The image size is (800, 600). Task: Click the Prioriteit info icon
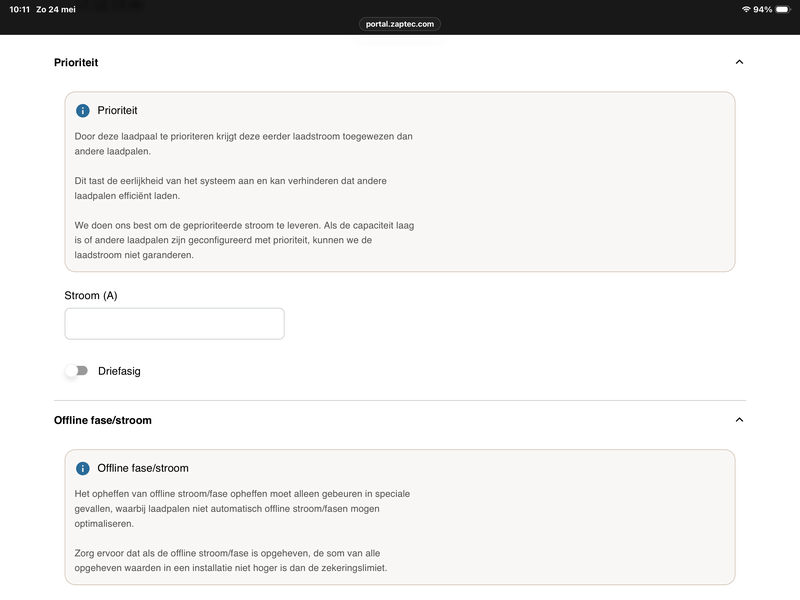click(x=83, y=111)
